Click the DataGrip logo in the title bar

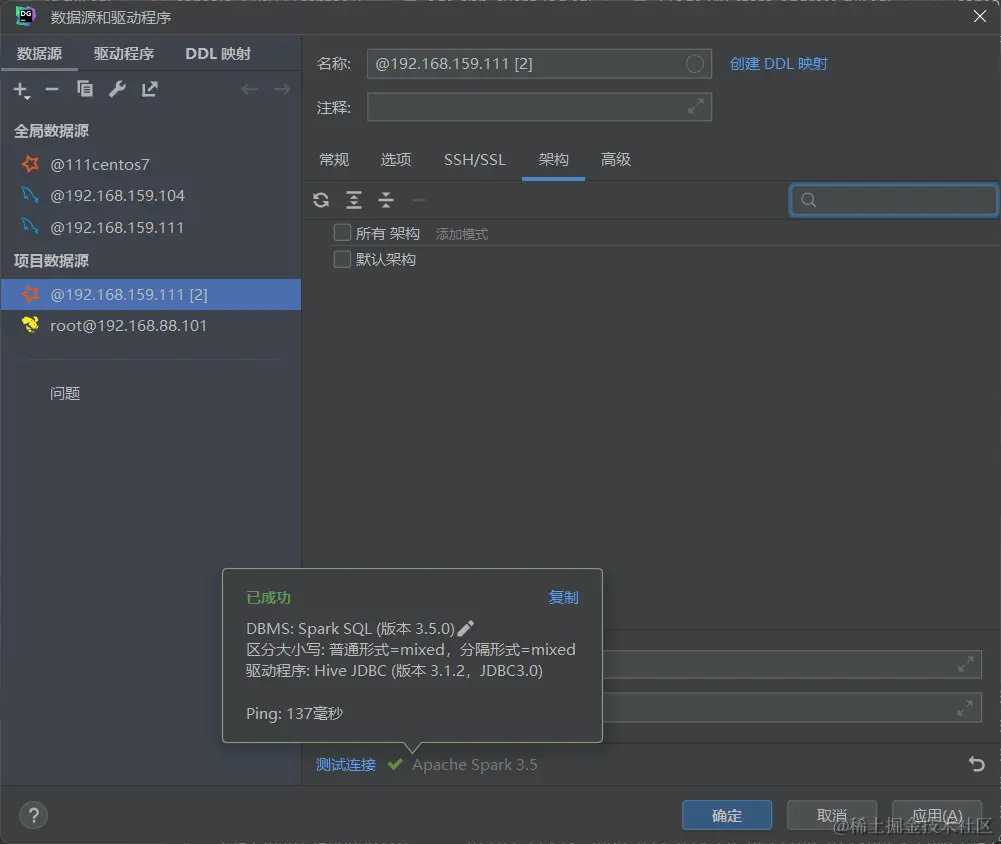25,17
